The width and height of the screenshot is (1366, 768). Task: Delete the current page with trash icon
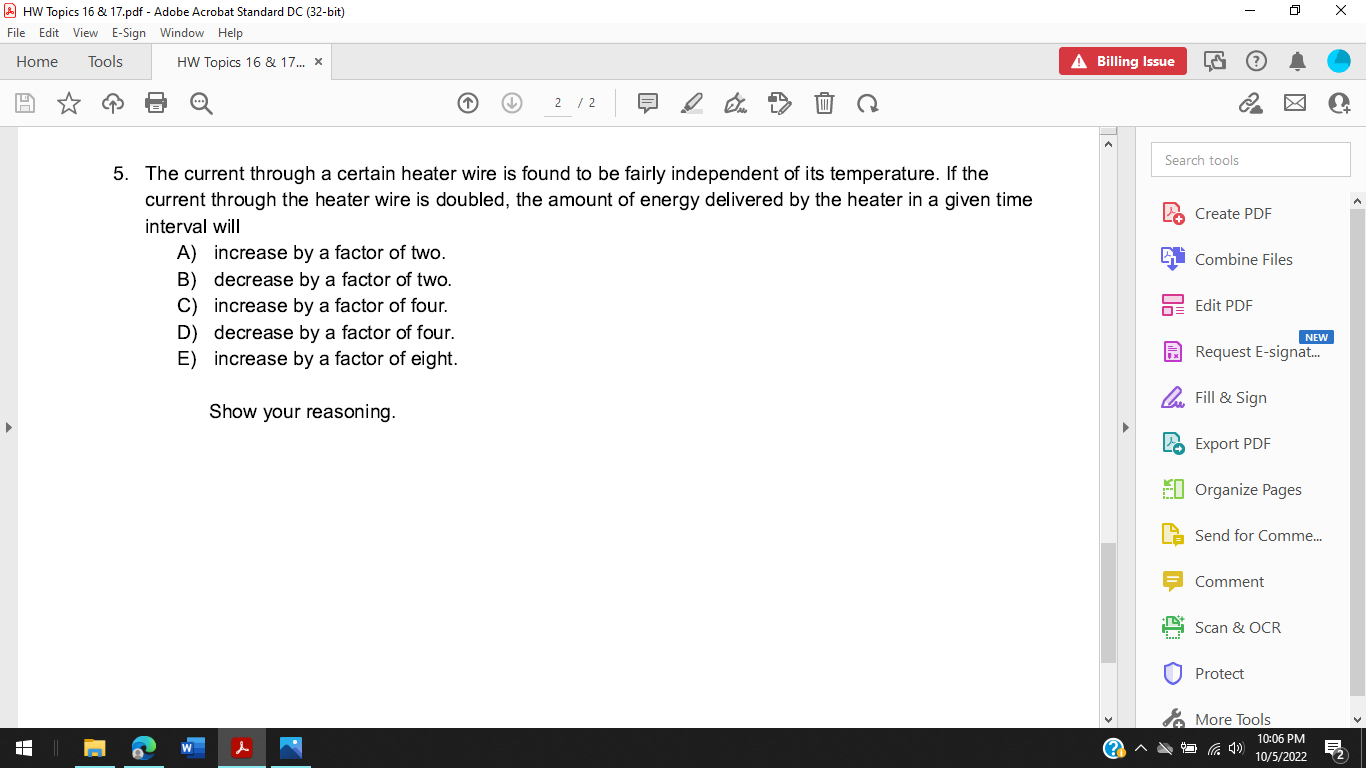tap(824, 103)
